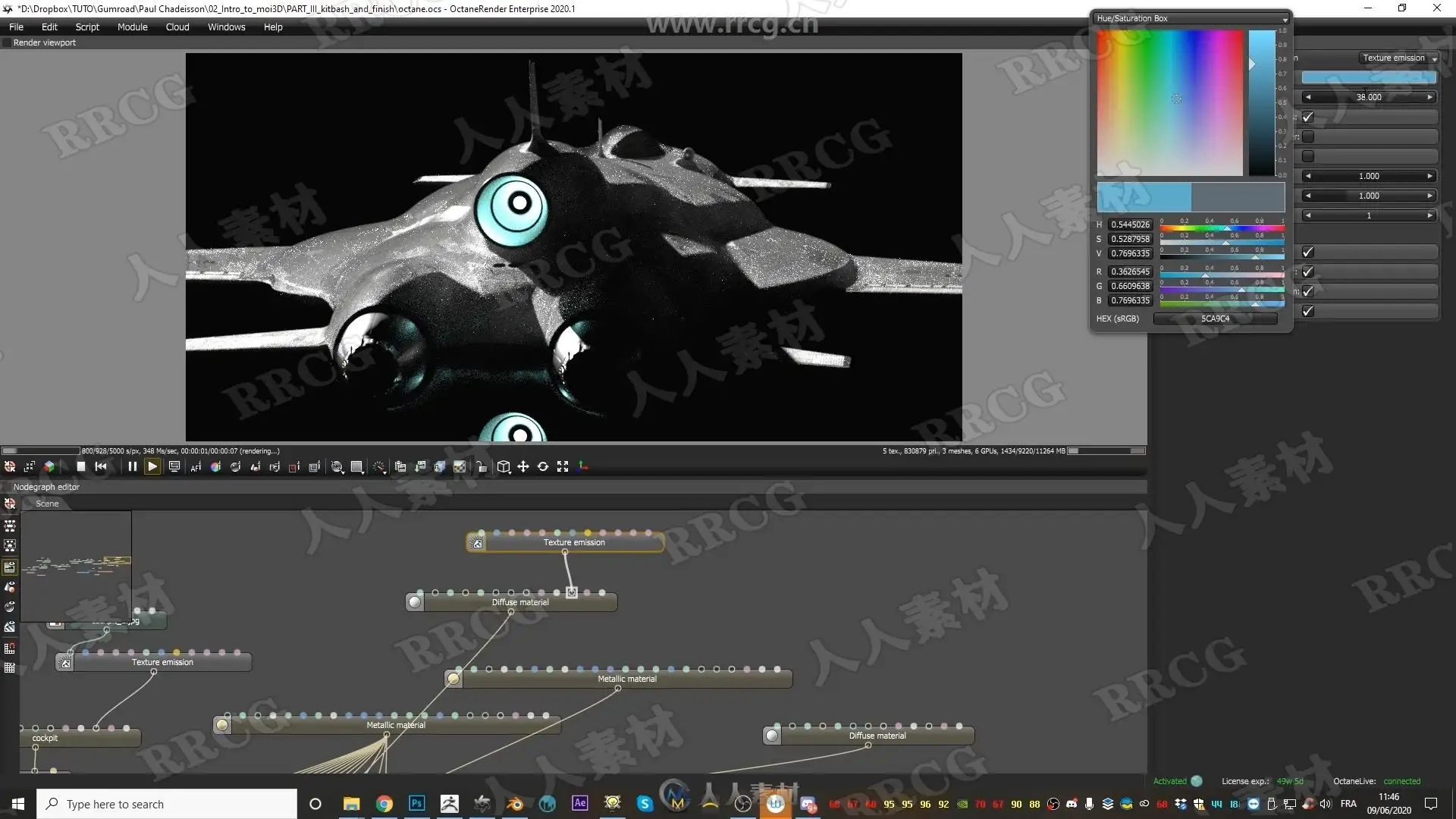Open the Cloud menu

[x=177, y=27]
